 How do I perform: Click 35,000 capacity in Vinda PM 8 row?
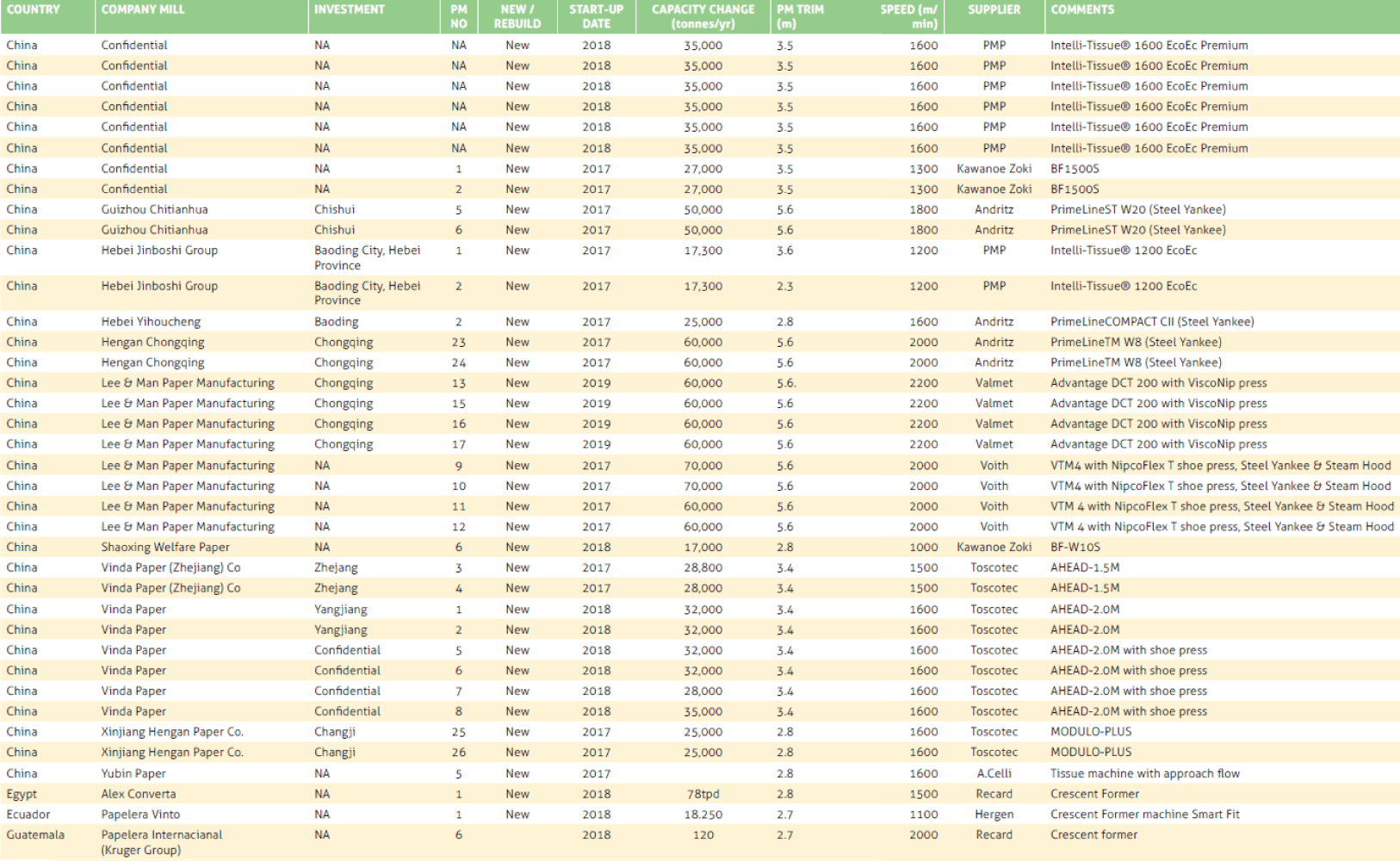pyautogui.click(x=703, y=712)
